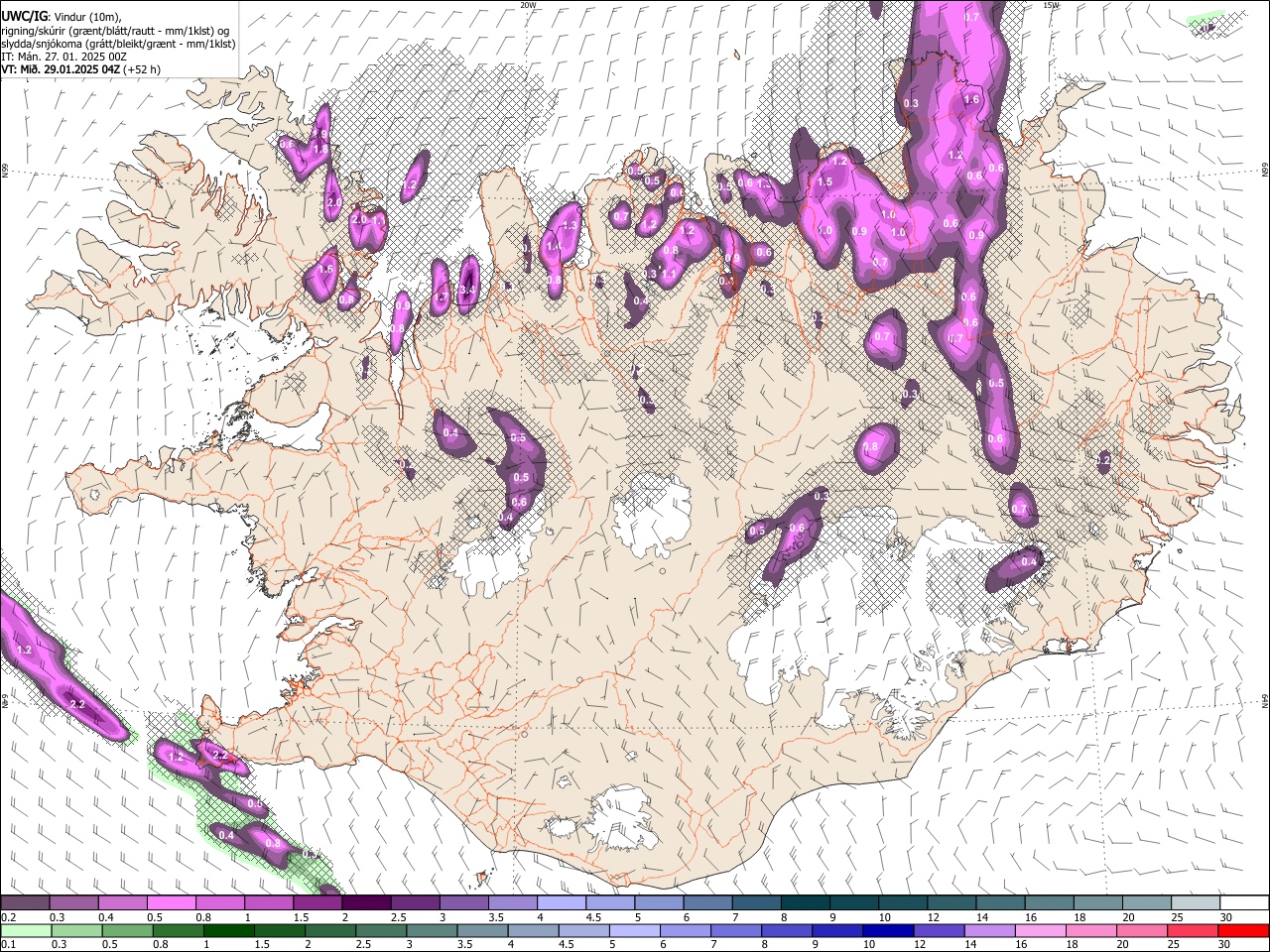Select the "slydda/snjókoma" line in the title box
1270x952 pixels.
[x=118, y=44]
